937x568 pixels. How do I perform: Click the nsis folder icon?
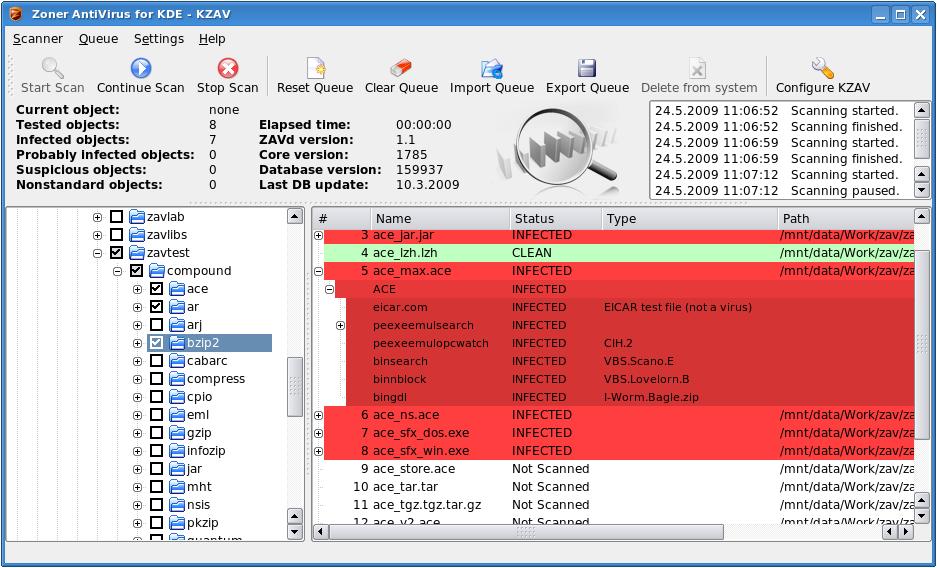click(177, 505)
